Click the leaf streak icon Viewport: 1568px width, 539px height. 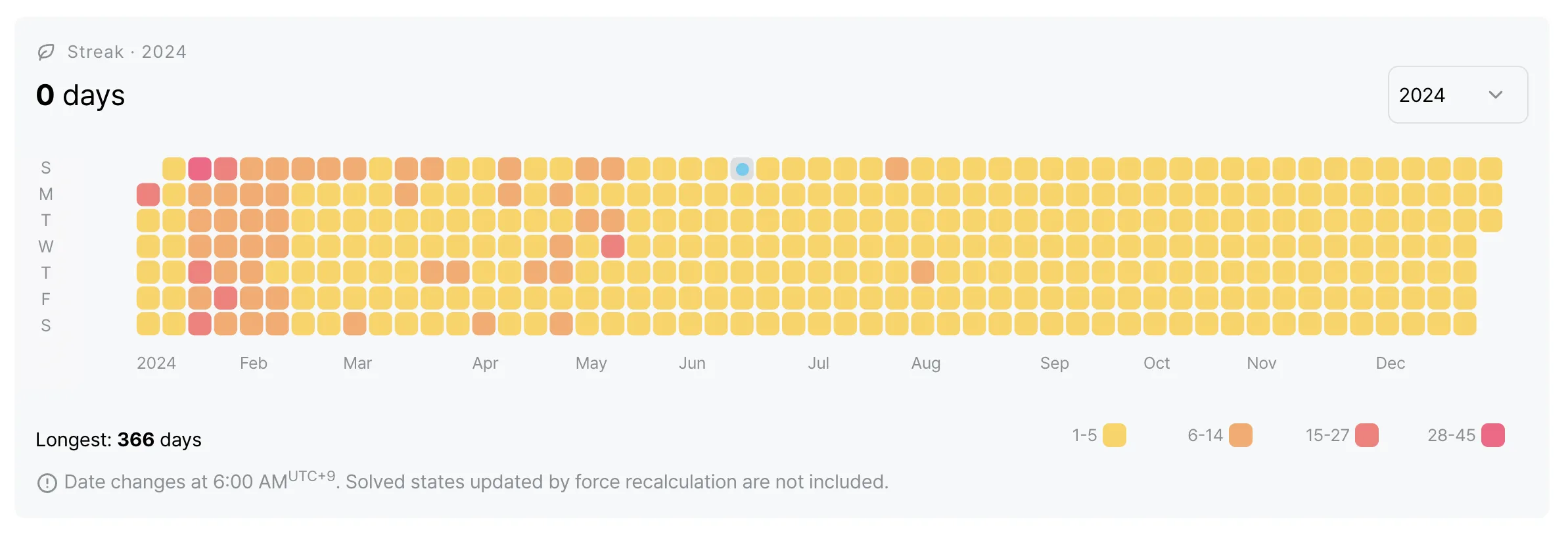pos(46,52)
